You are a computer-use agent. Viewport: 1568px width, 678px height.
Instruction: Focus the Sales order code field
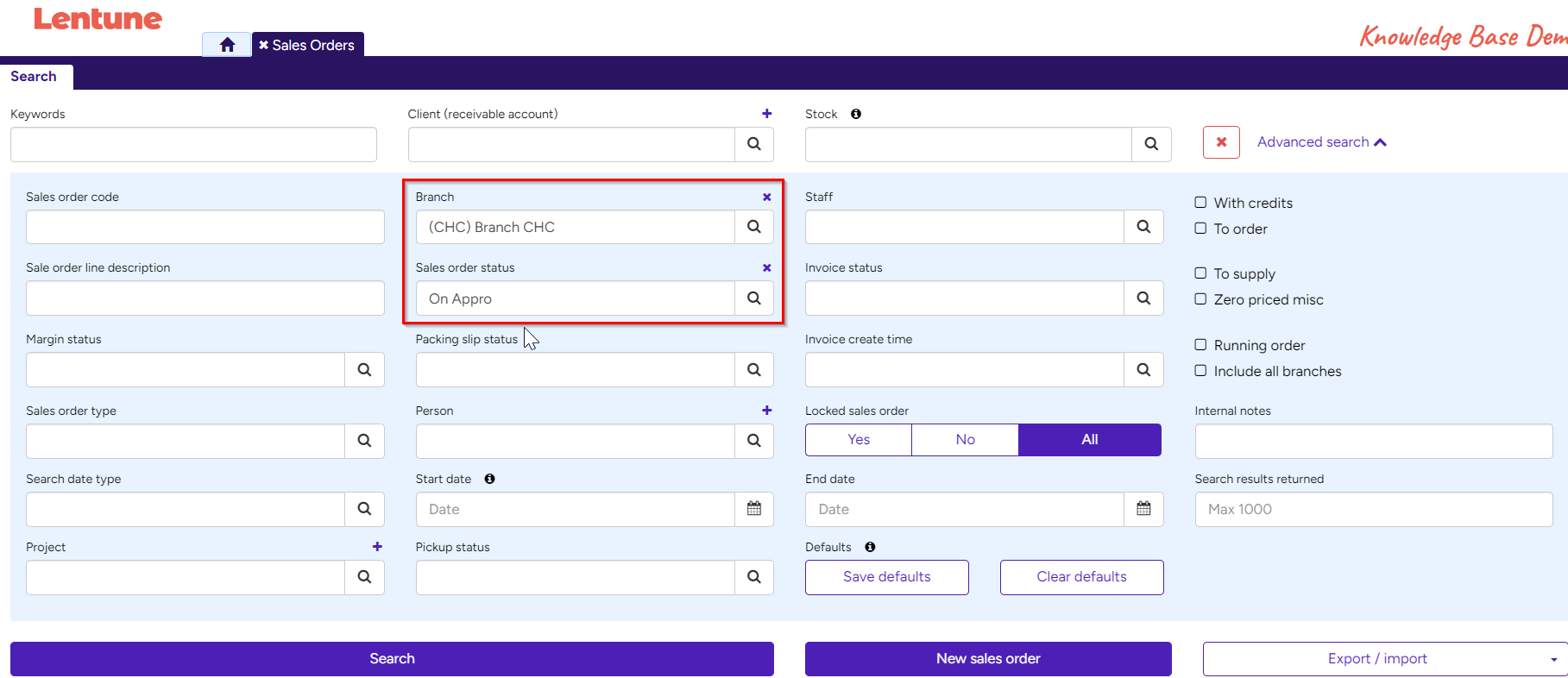[x=205, y=227]
